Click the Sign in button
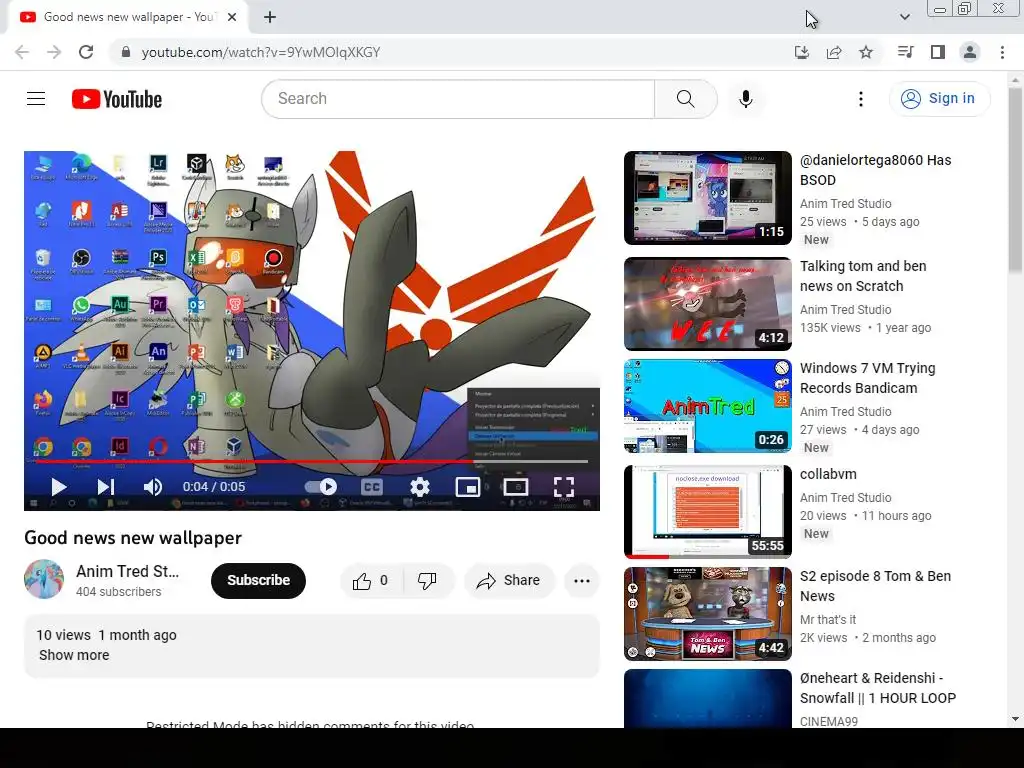 [939, 99]
